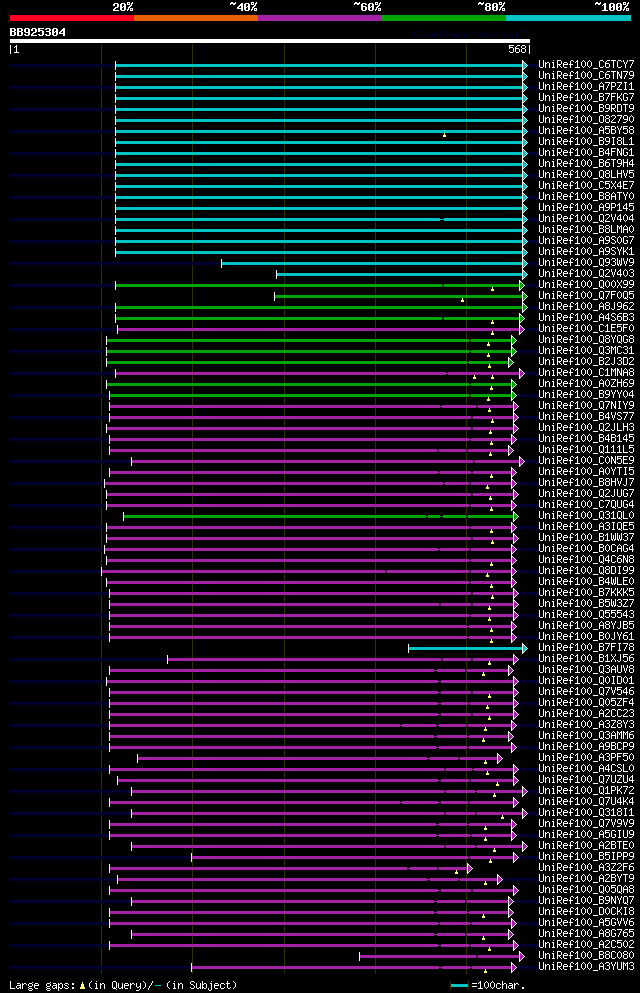The width and height of the screenshot is (640, 993).
Task: Select the UniRef100_C5X4E7 label
Action: click(x=586, y=186)
